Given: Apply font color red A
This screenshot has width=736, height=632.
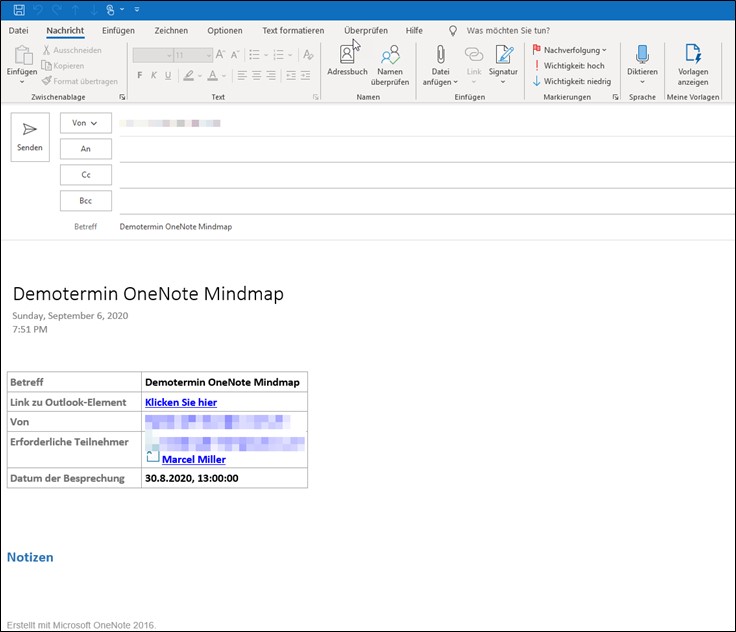Looking at the screenshot, I should [213, 75].
